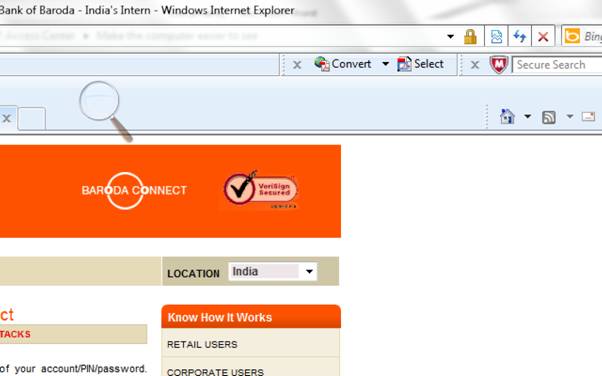Screen dimensions: 602x376
Task: Open a new blank tab
Action: click(x=31, y=118)
